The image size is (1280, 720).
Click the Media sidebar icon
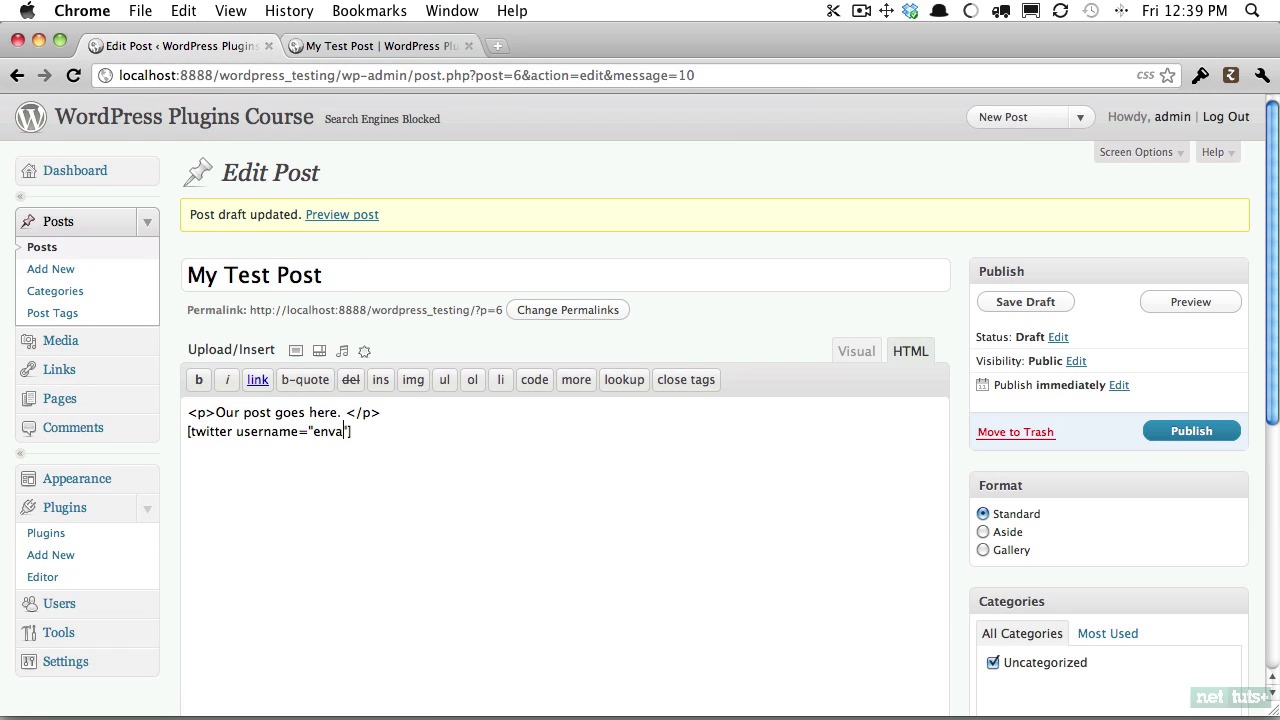[x=28, y=341]
